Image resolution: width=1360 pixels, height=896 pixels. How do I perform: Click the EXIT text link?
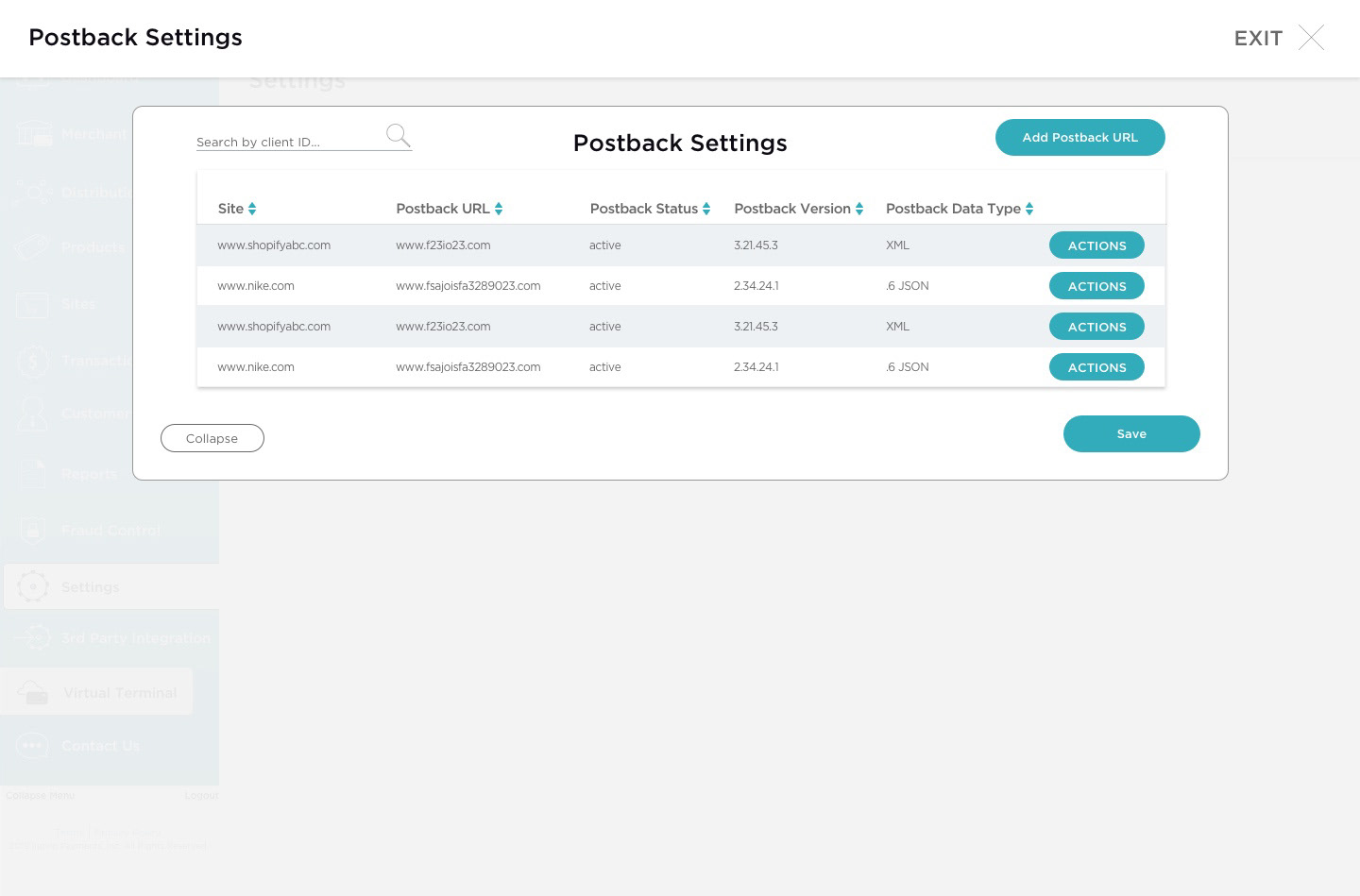(x=1258, y=39)
